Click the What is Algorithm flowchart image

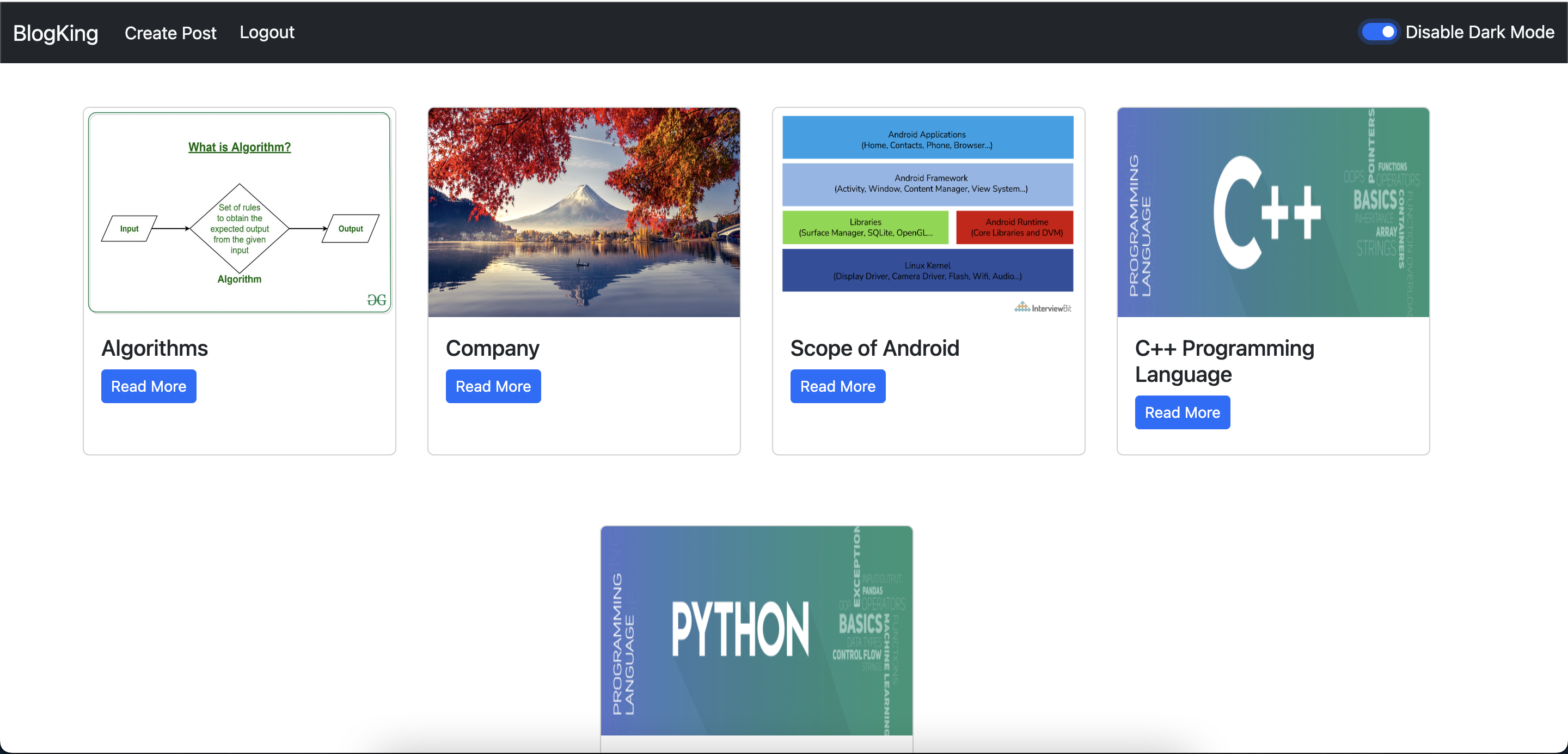(239, 212)
